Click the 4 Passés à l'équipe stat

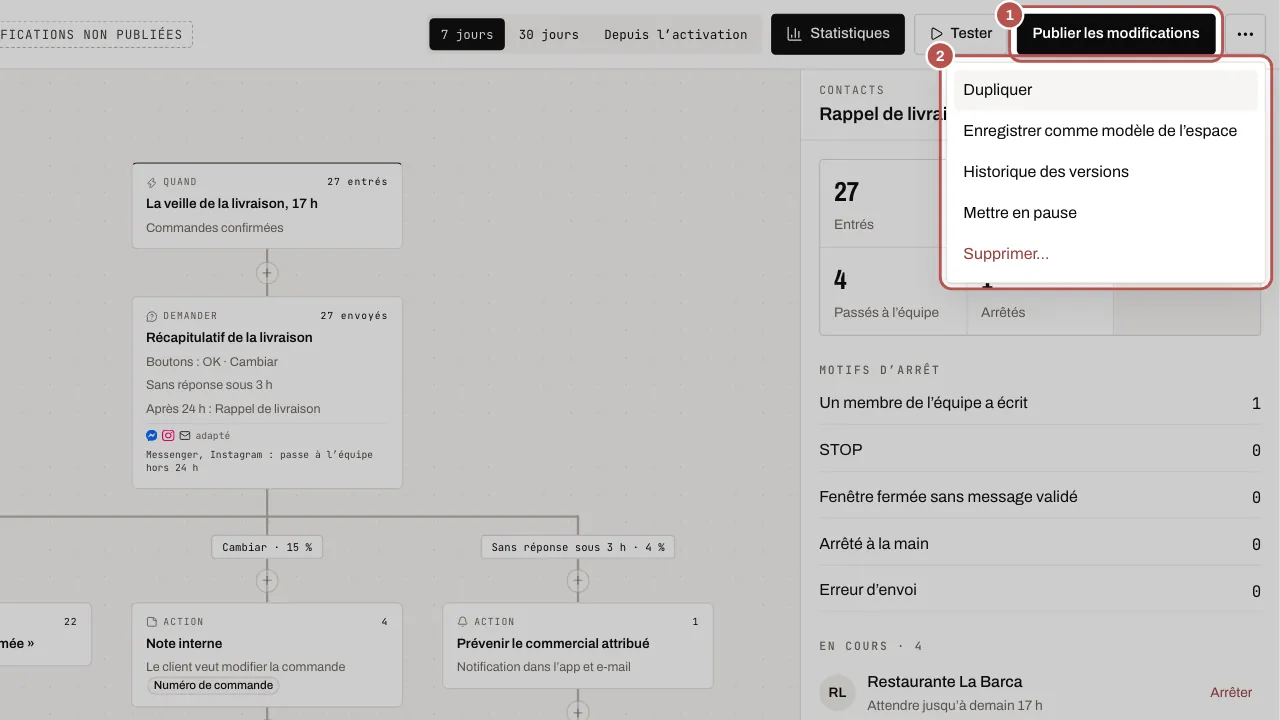893,291
